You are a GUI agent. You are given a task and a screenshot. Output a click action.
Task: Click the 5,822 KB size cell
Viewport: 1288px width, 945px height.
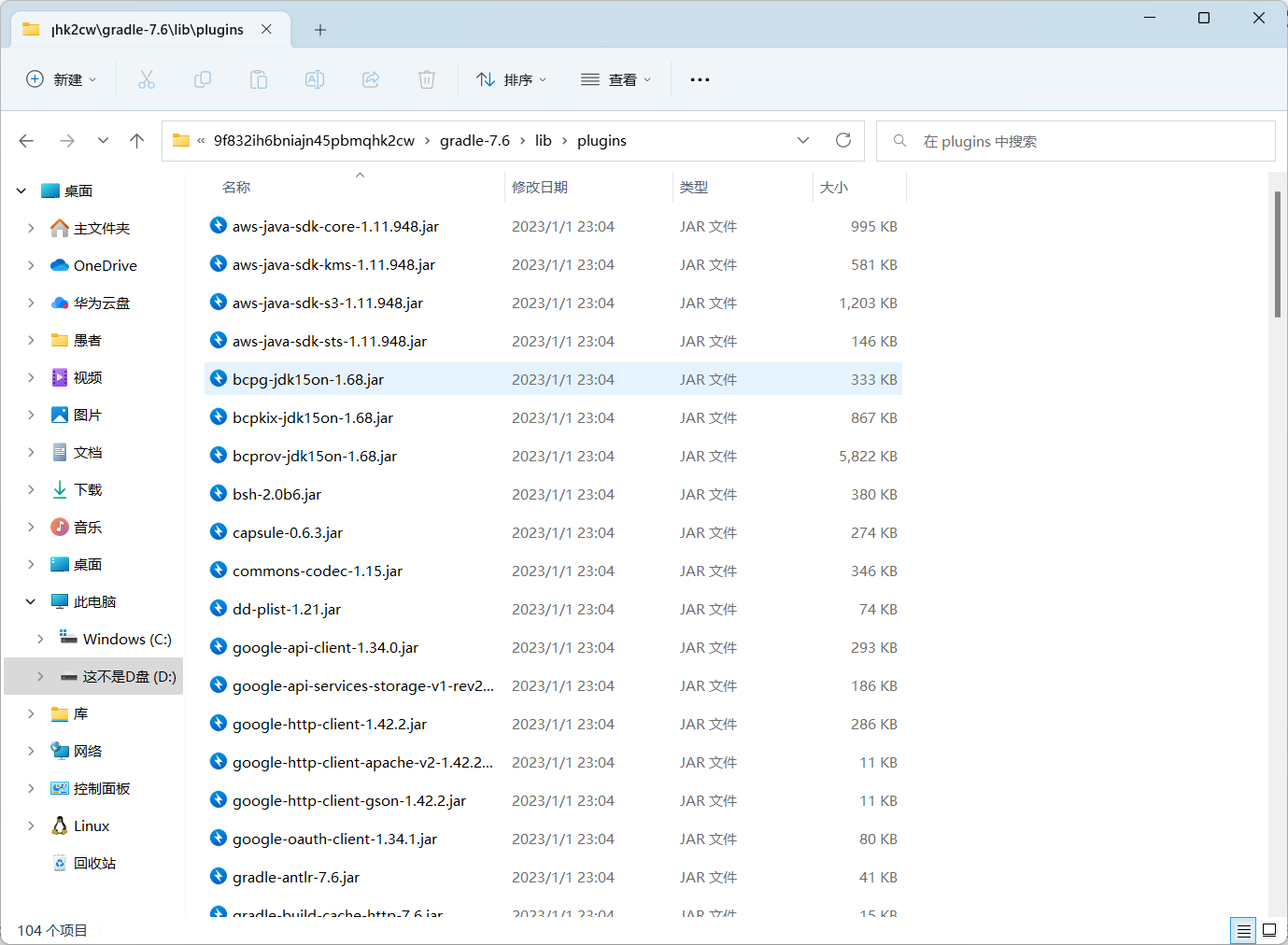click(x=868, y=456)
